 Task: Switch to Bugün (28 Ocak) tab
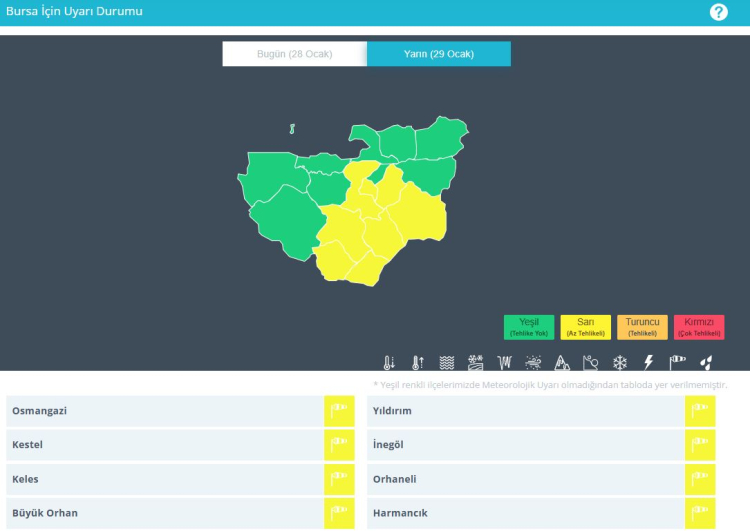point(294,54)
